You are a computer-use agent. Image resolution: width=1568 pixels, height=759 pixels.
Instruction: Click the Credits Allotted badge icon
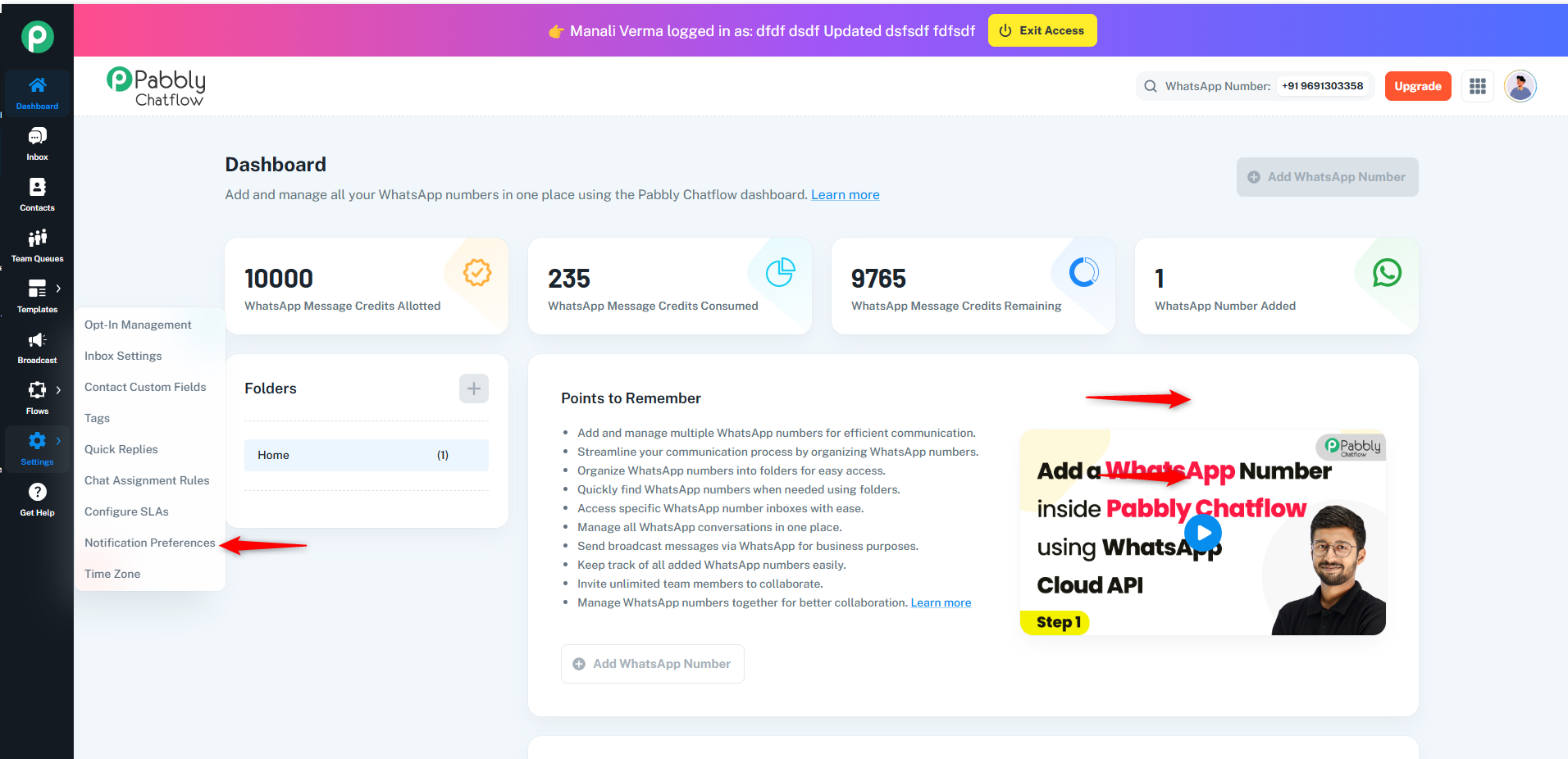[x=477, y=272]
